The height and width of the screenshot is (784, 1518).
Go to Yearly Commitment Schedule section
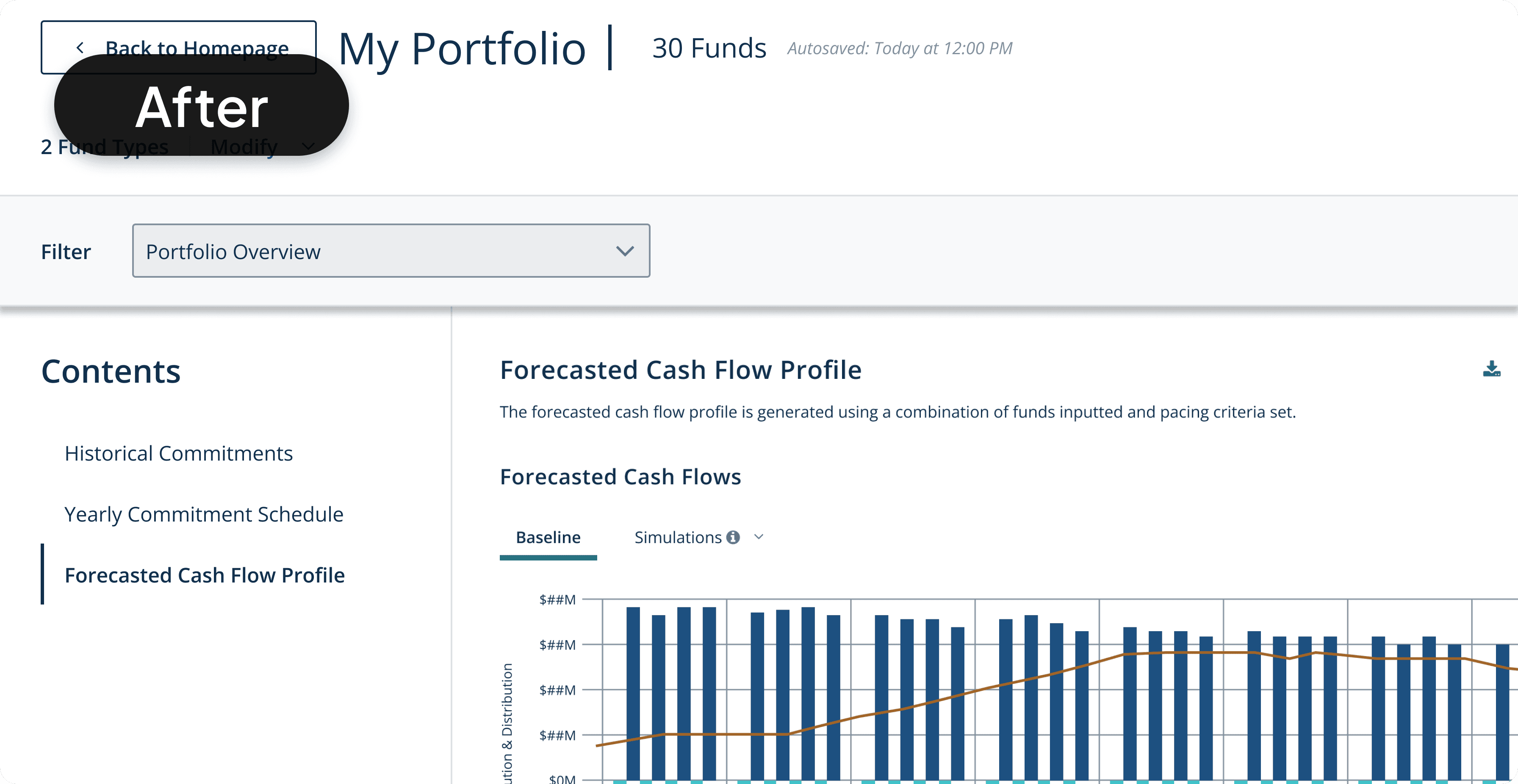pos(204,514)
